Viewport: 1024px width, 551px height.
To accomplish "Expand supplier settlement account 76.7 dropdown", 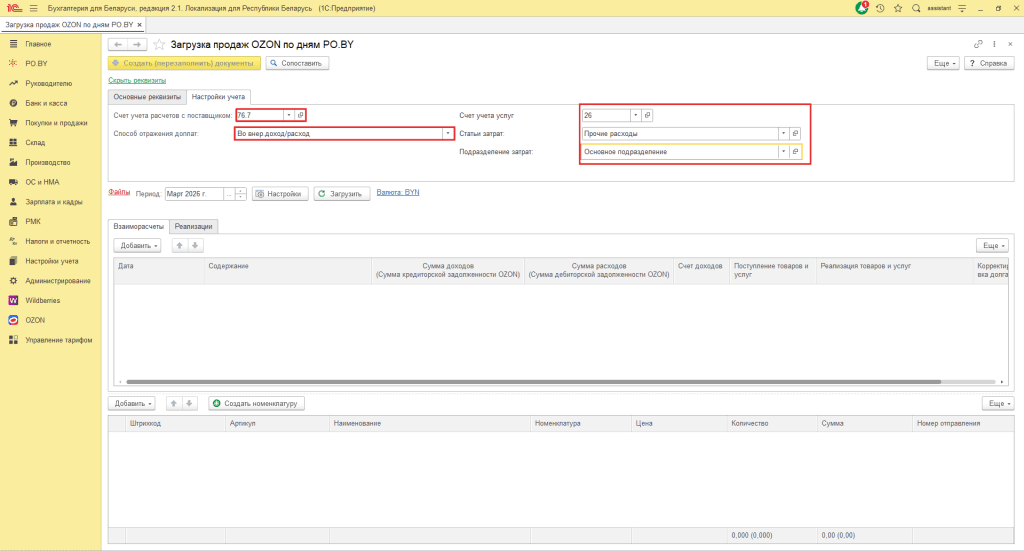I will (289, 115).
